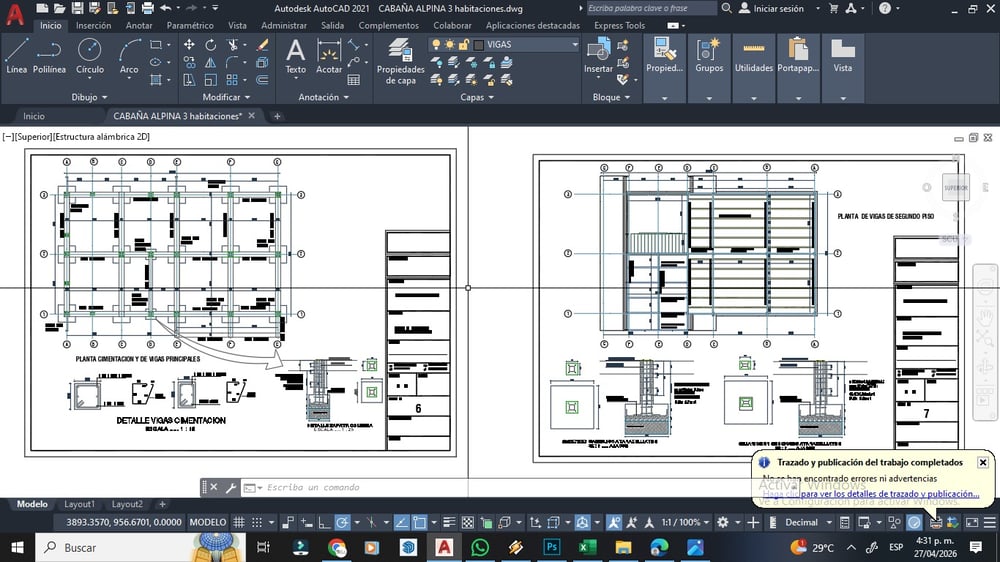Select the Array (Matriz) tool
1000x562 pixels.
pyautogui.click(x=232, y=80)
